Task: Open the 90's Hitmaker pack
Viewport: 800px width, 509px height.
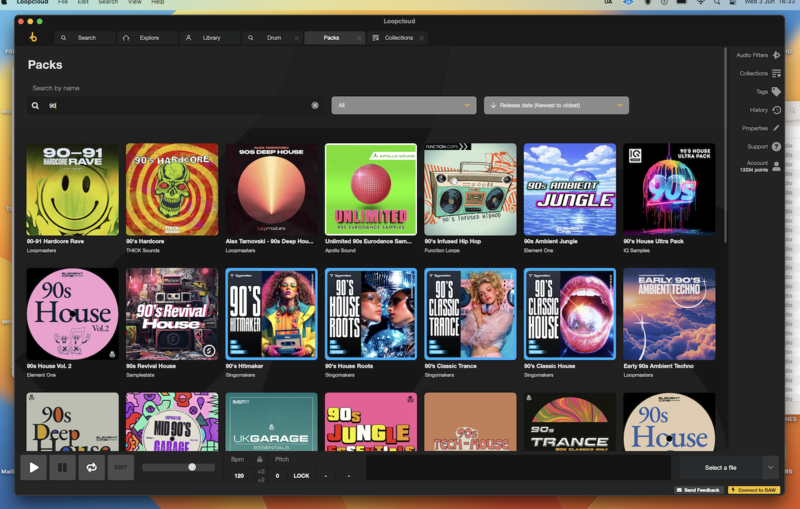Action: pyautogui.click(x=271, y=314)
